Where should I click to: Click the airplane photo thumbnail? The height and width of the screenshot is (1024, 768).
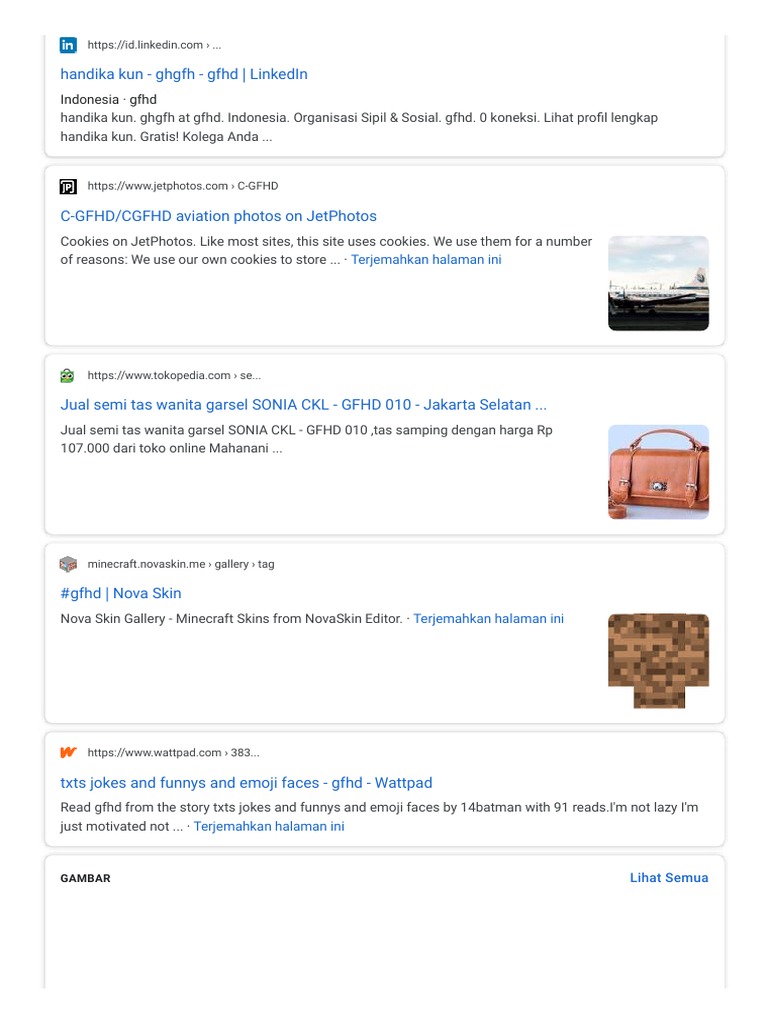[x=658, y=283]
